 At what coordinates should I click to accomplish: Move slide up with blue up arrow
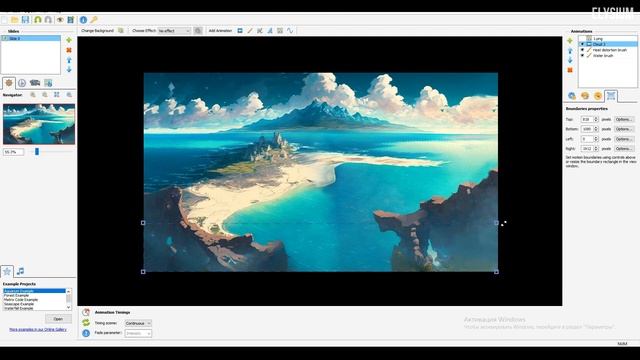pos(69,60)
